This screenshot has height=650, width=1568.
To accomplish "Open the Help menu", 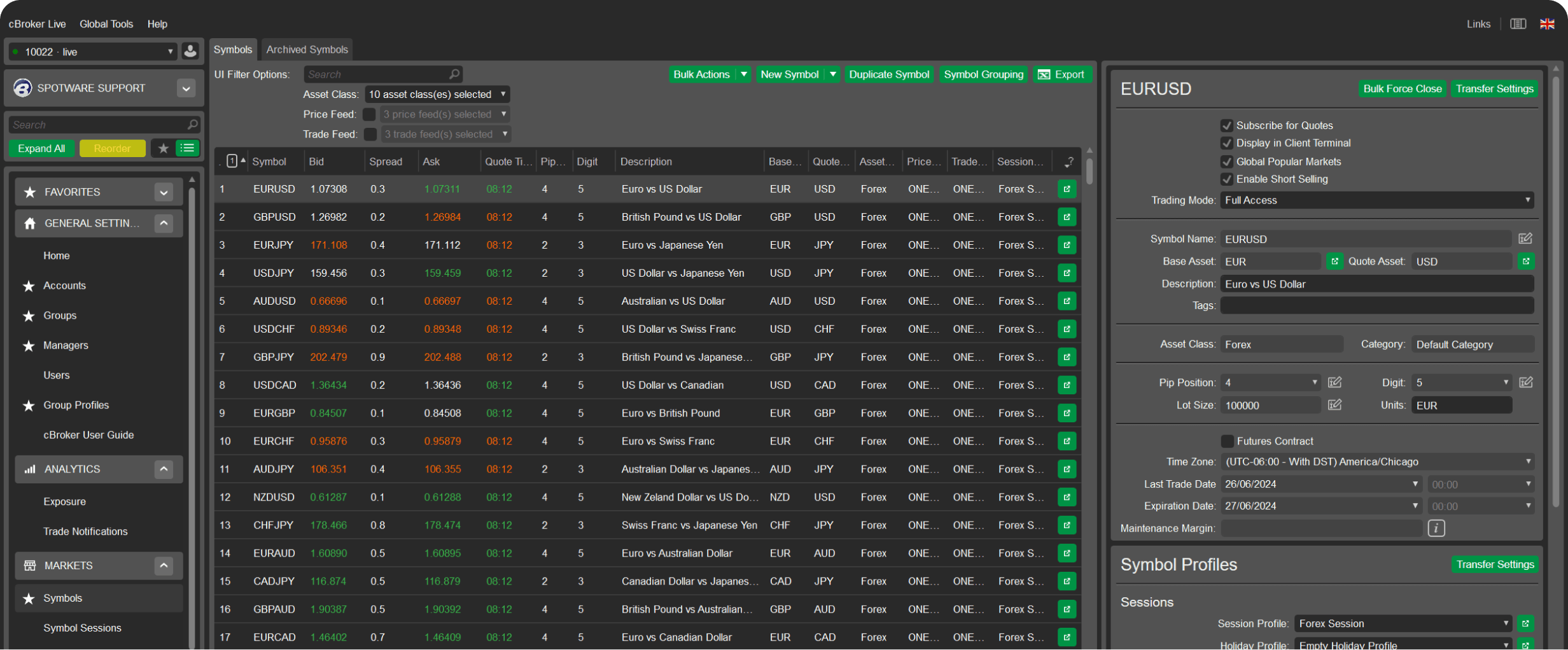I will [157, 24].
